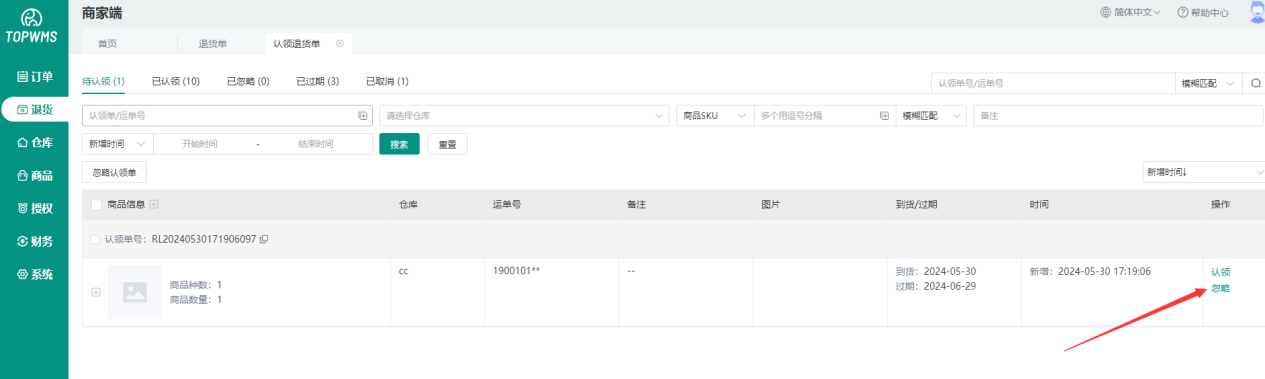Switch to the 退货单 page tab
This screenshot has width=1265, height=379.
[213, 44]
